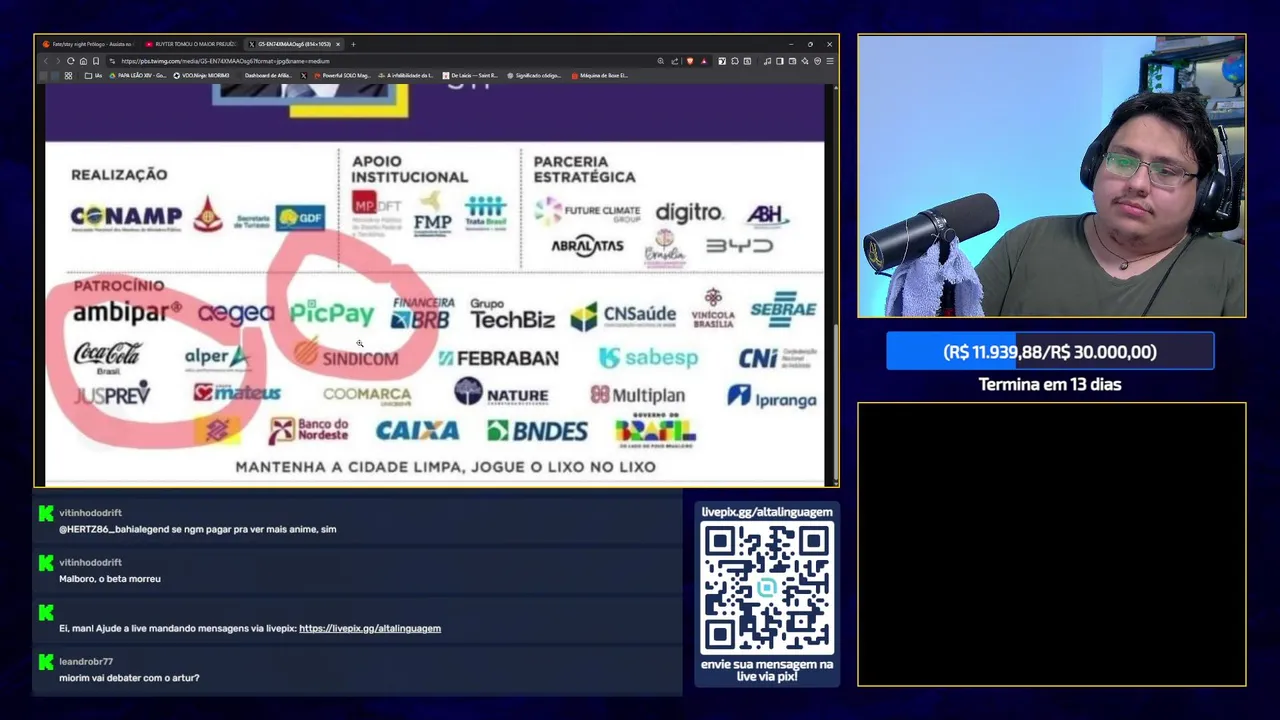Click chat message 'miorim vai debater com o artur?'
This screenshot has height=720, width=1280.
129,678
